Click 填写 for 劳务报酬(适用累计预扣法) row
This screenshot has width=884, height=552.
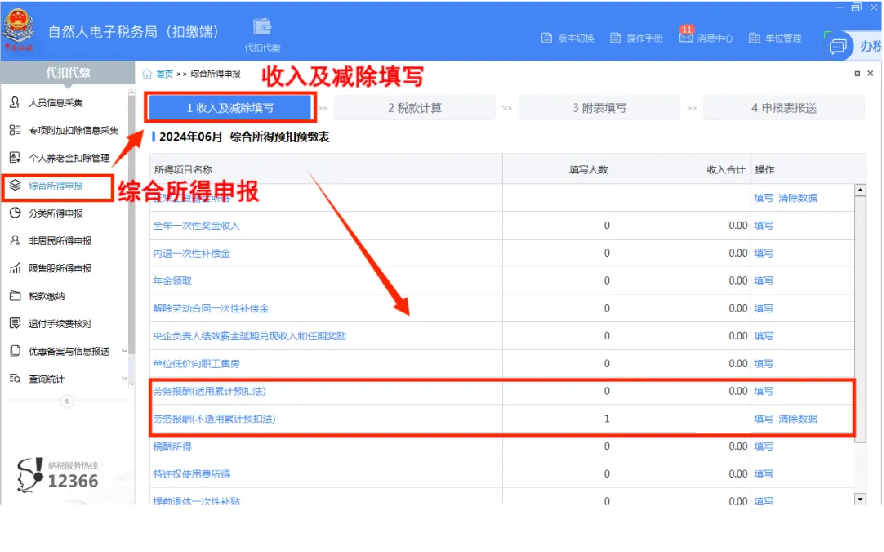[x=763, y=391]
